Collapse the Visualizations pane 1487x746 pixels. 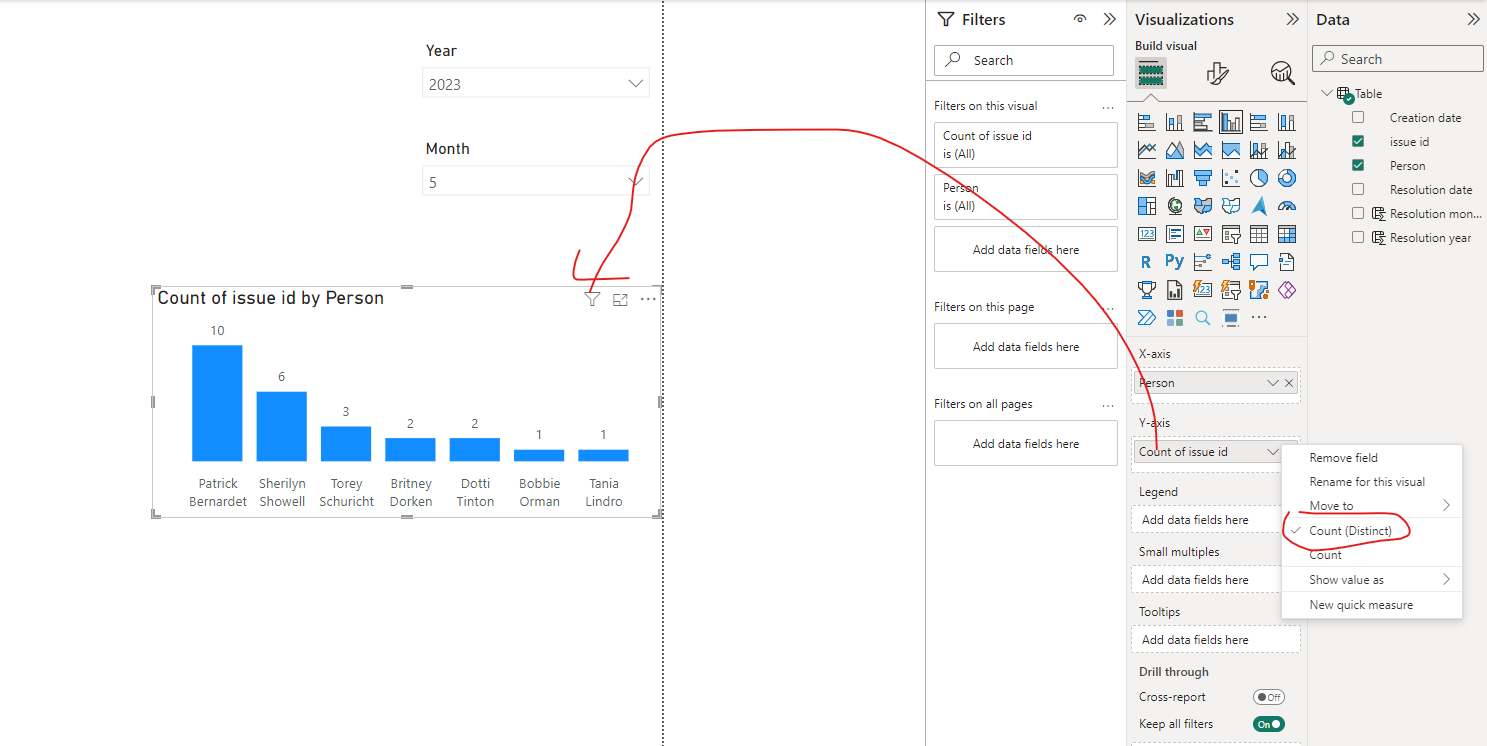1293,19
